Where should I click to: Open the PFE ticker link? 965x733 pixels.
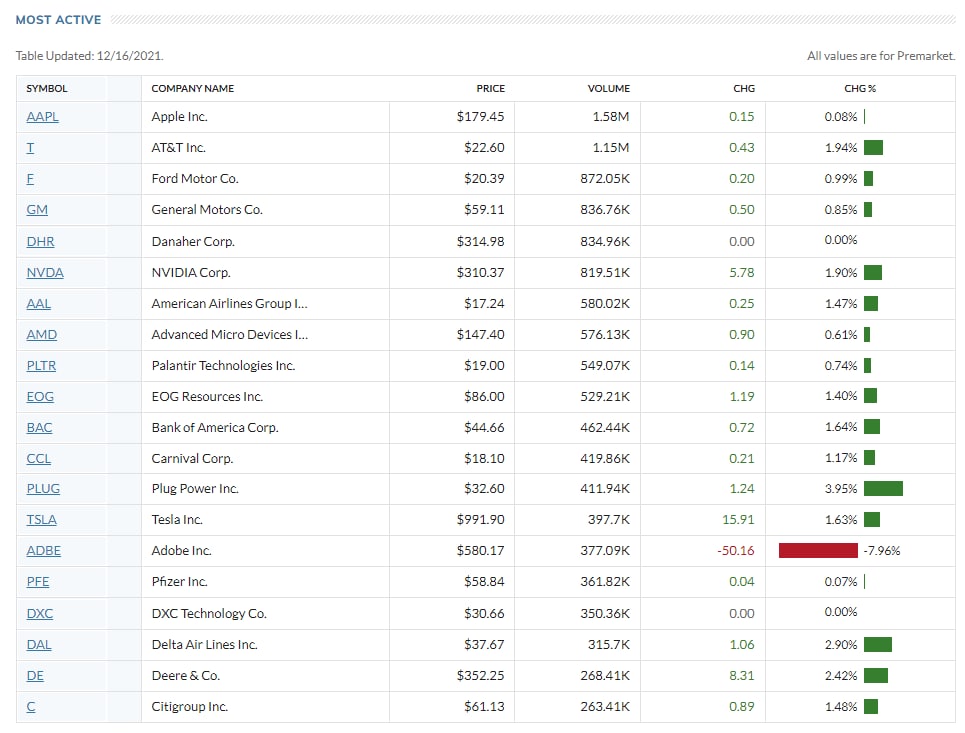click(38, 582)
